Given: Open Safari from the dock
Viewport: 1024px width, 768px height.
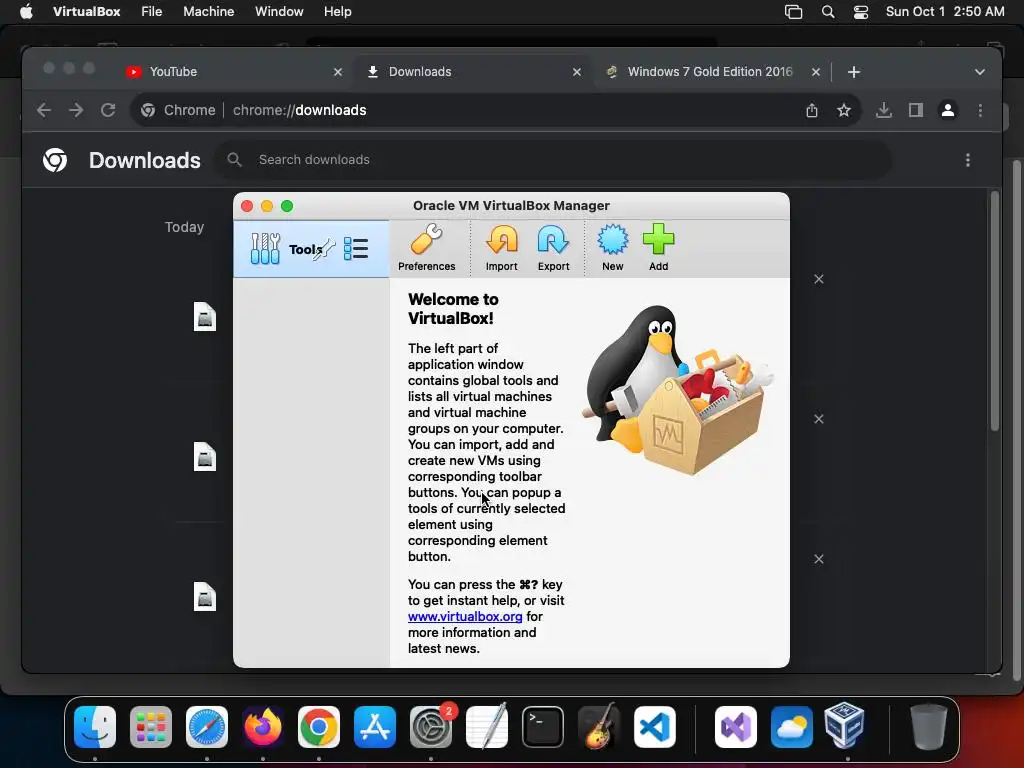Looking at the screenshot, I should pos(207,727).
